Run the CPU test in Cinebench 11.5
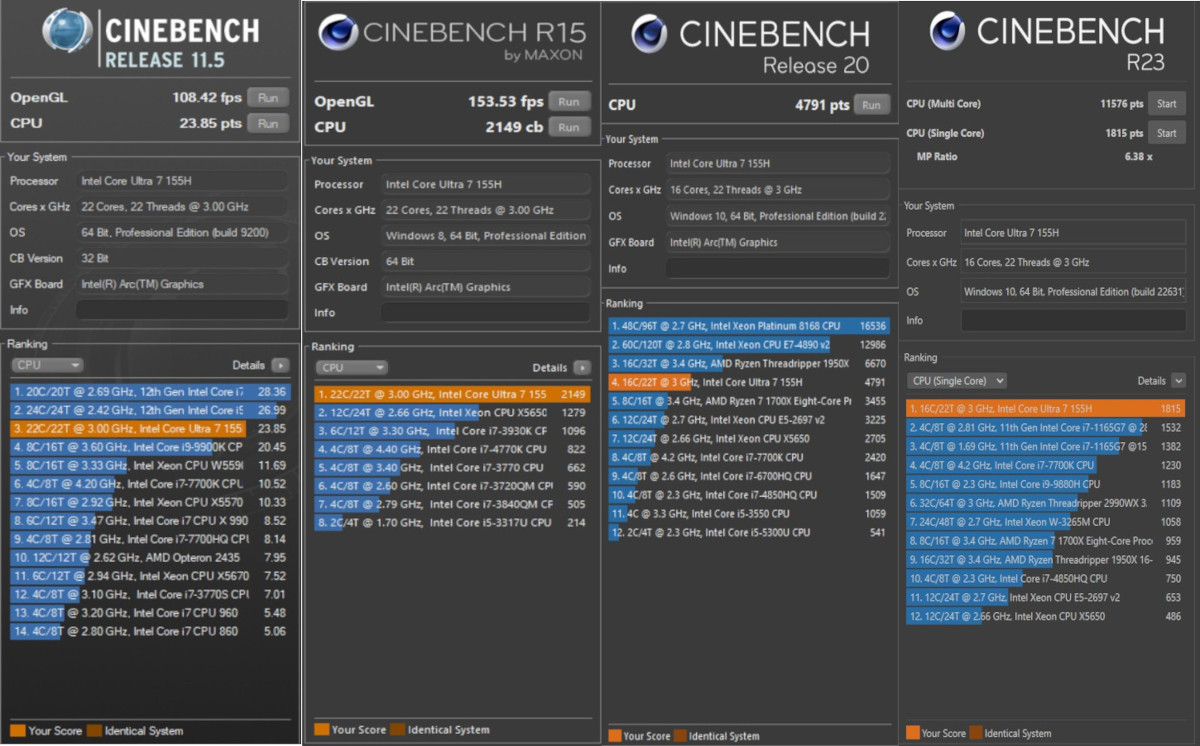Image resolution: width=1200 pixels, height=746 pixels. (268, 123)
